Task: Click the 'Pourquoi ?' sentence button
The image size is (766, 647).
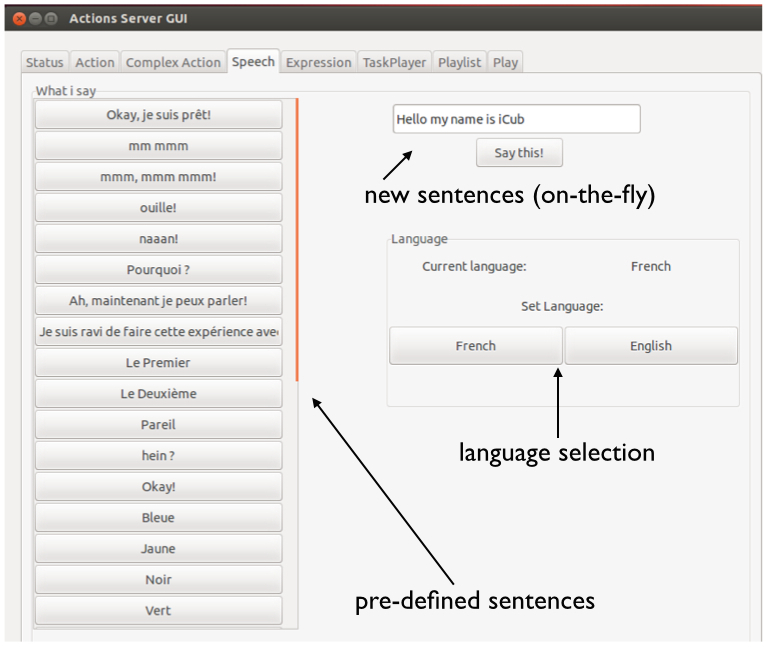Action: [158, 270]
